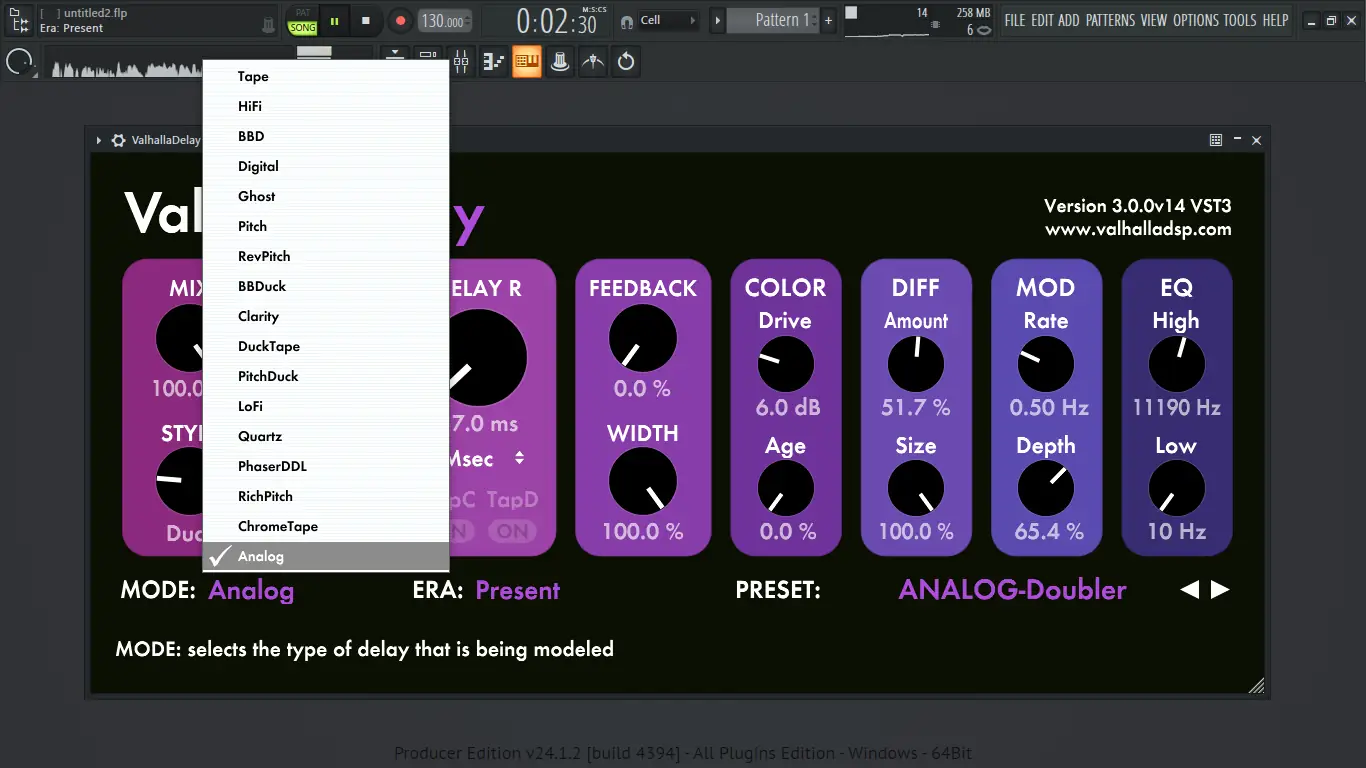Select HiFi mode from the list
The width and height of the screenshot is (1366, 768).
pyautogui.click(x=326, y=106)
